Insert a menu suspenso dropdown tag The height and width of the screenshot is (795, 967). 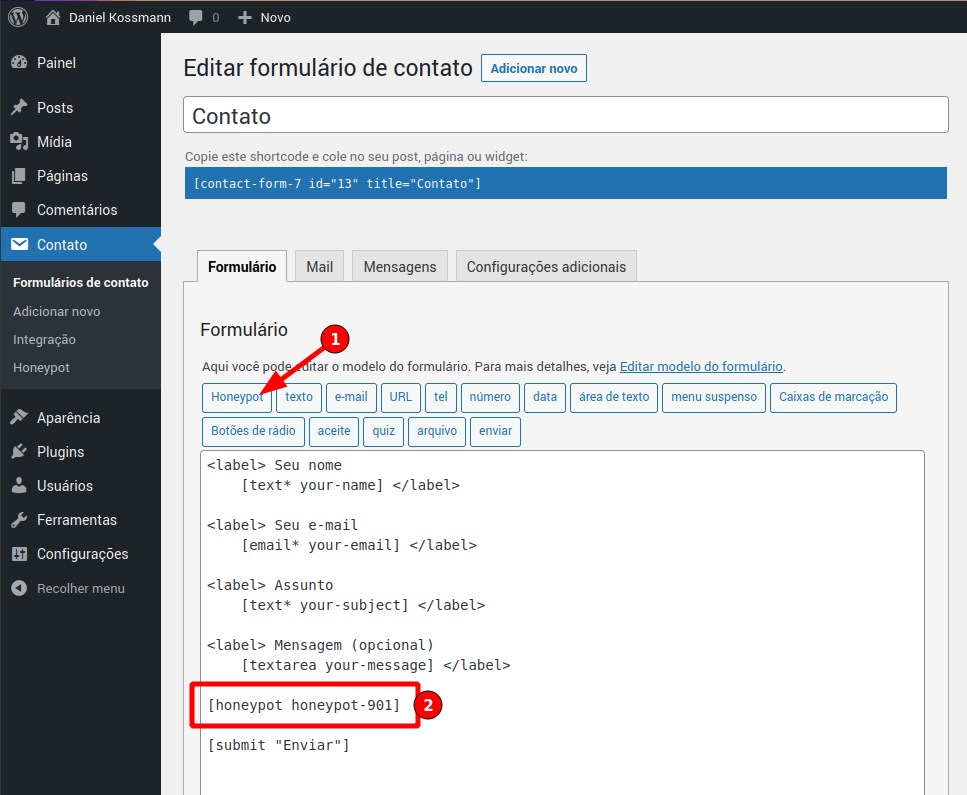pos(714,397)
